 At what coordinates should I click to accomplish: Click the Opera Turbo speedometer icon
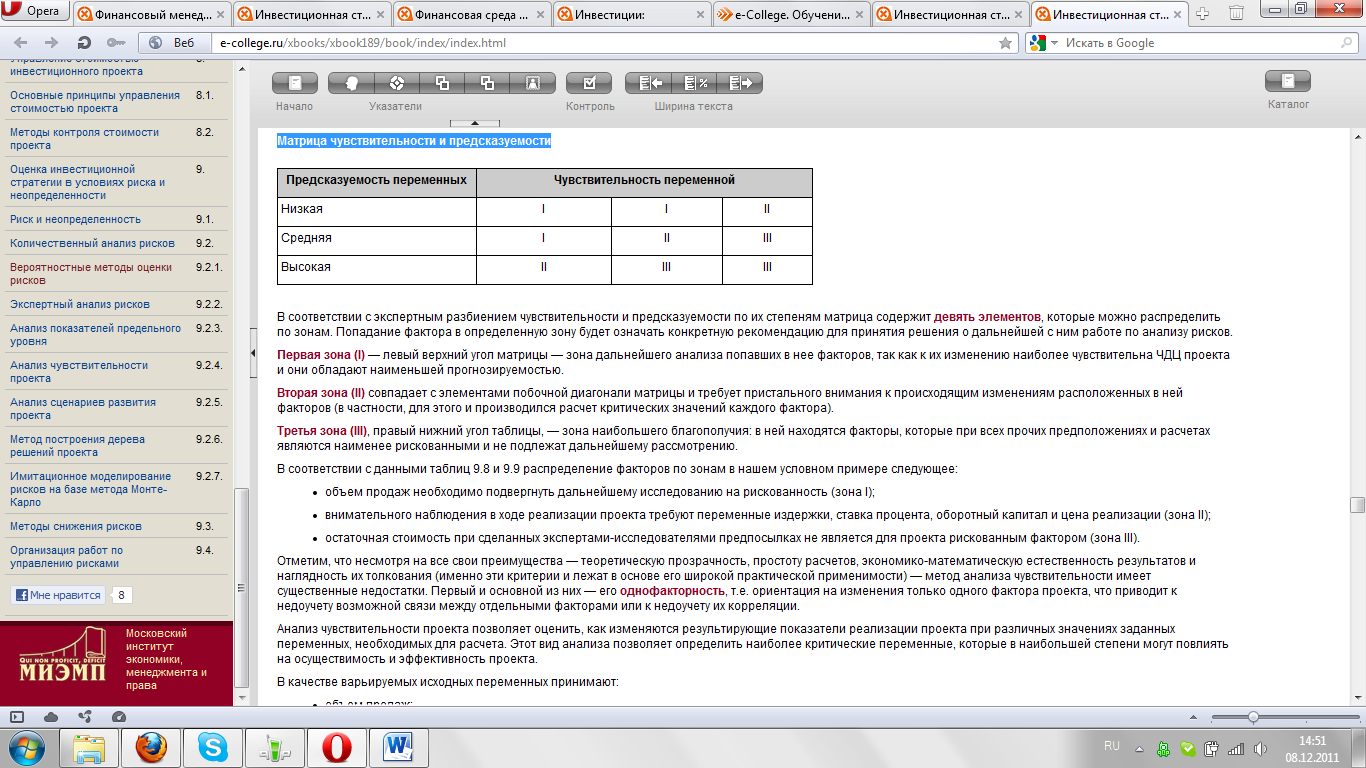119,717
